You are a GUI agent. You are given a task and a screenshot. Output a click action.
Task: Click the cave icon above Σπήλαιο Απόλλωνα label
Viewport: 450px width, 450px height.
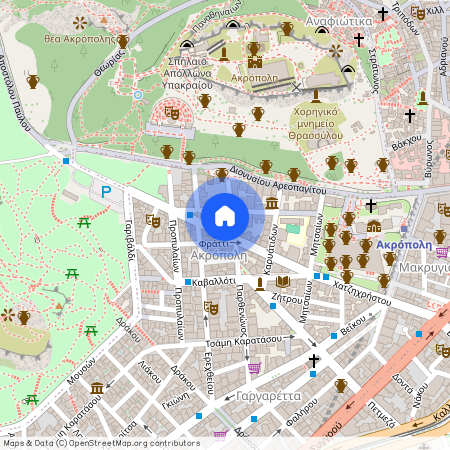(186, 44)
